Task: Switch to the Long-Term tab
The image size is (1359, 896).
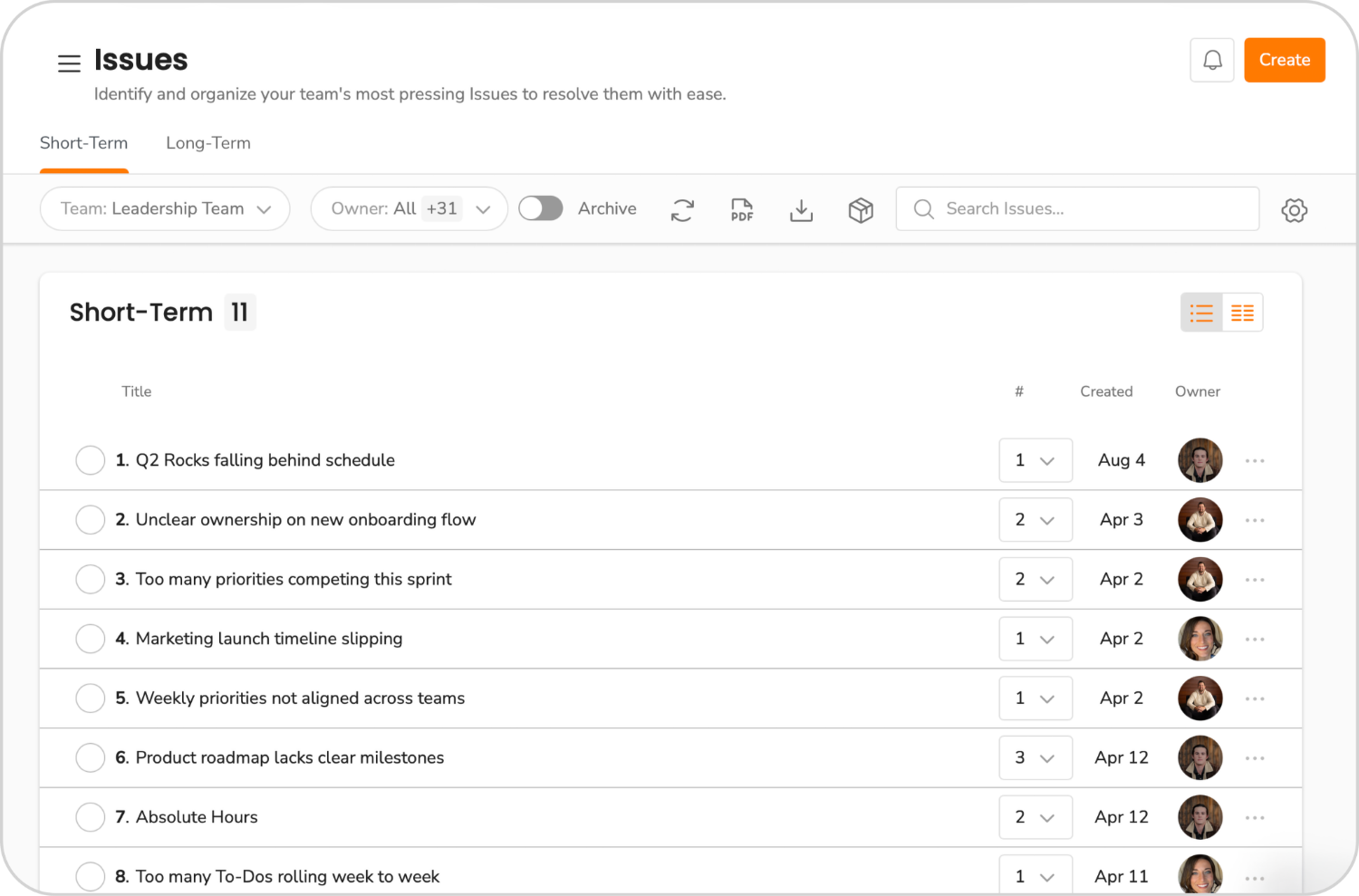Action: pyautogui.click(x=207, y=142)
